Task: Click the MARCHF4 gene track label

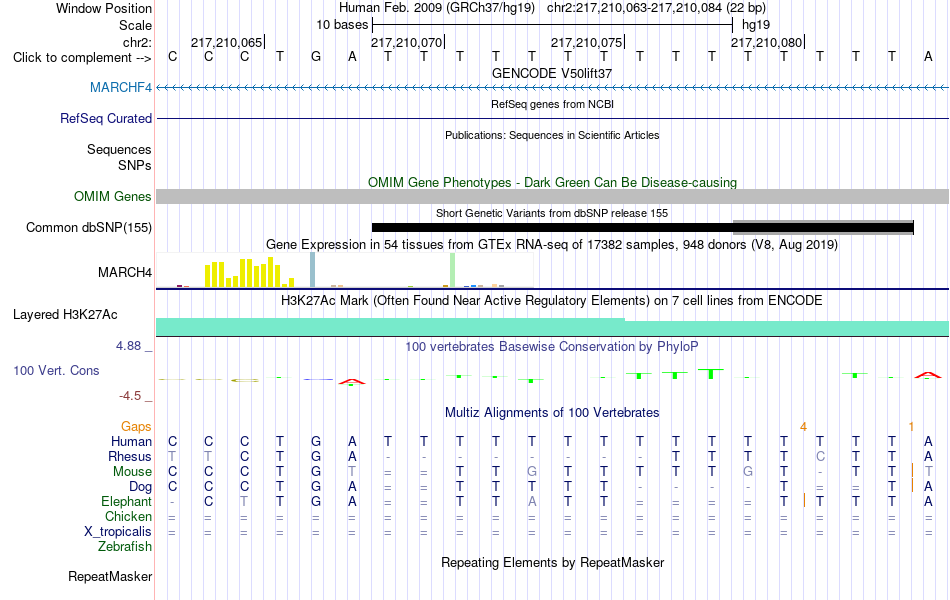Action: pyautogui.click(x=121, y=87)
